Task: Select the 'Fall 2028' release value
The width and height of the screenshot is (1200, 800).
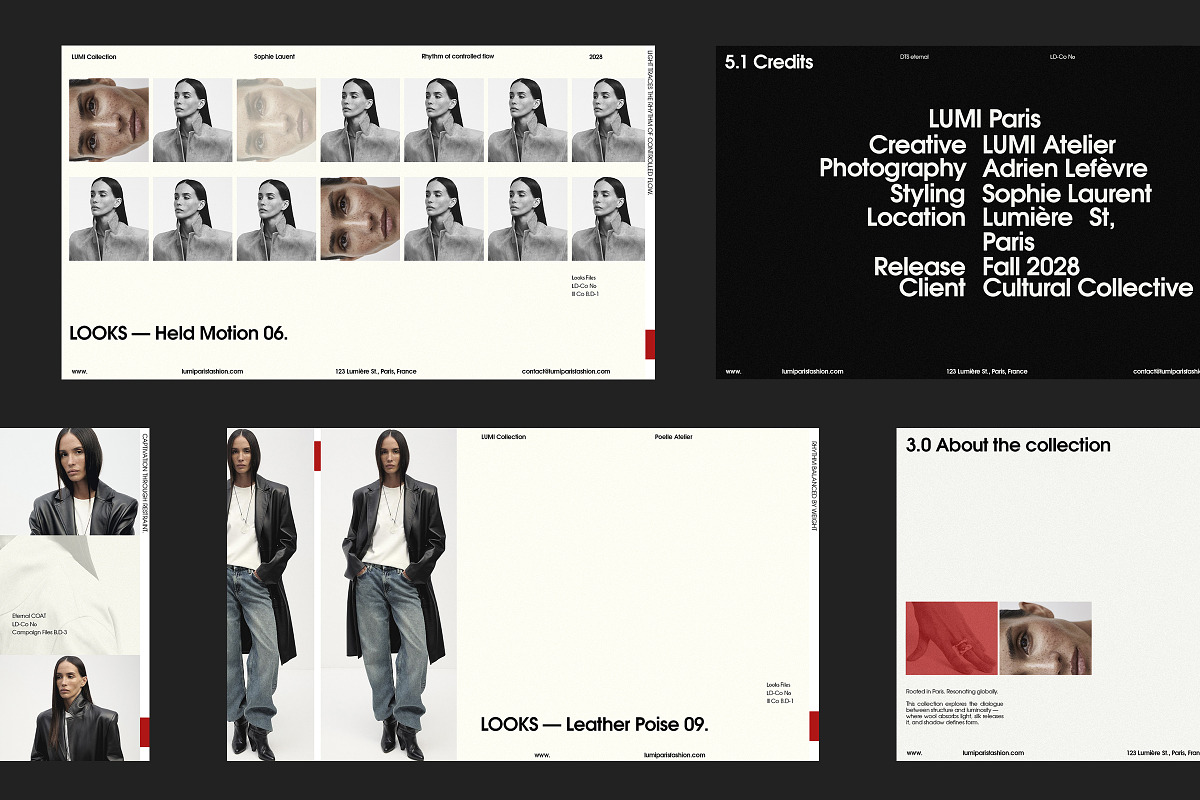Action: tap(1031, 267)
